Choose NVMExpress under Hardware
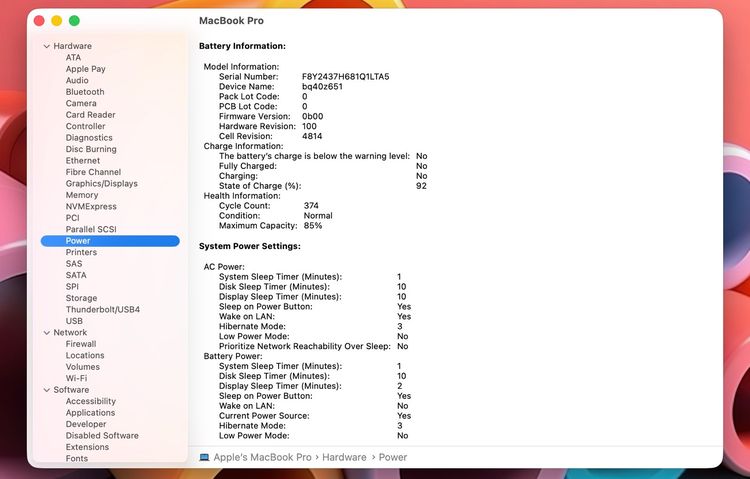This screenshot has height=479, width=750. point(91,207)
